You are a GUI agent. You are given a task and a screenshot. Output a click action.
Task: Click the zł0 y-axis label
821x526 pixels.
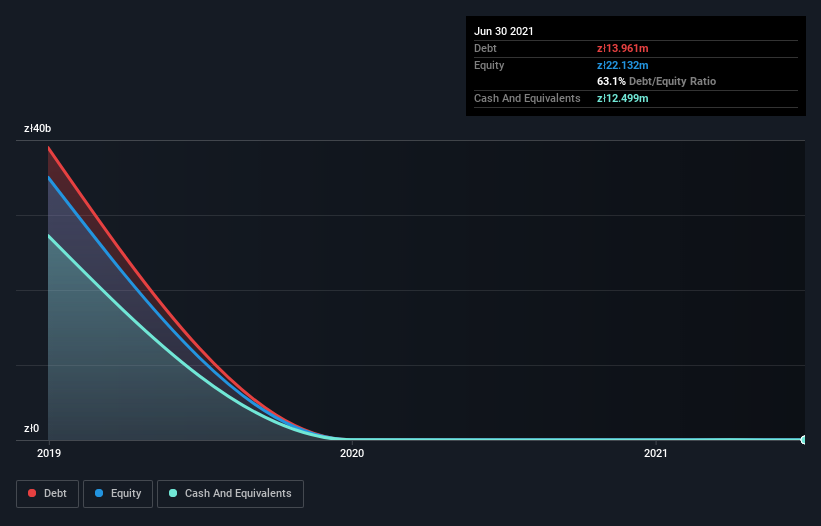click(31, 428)
